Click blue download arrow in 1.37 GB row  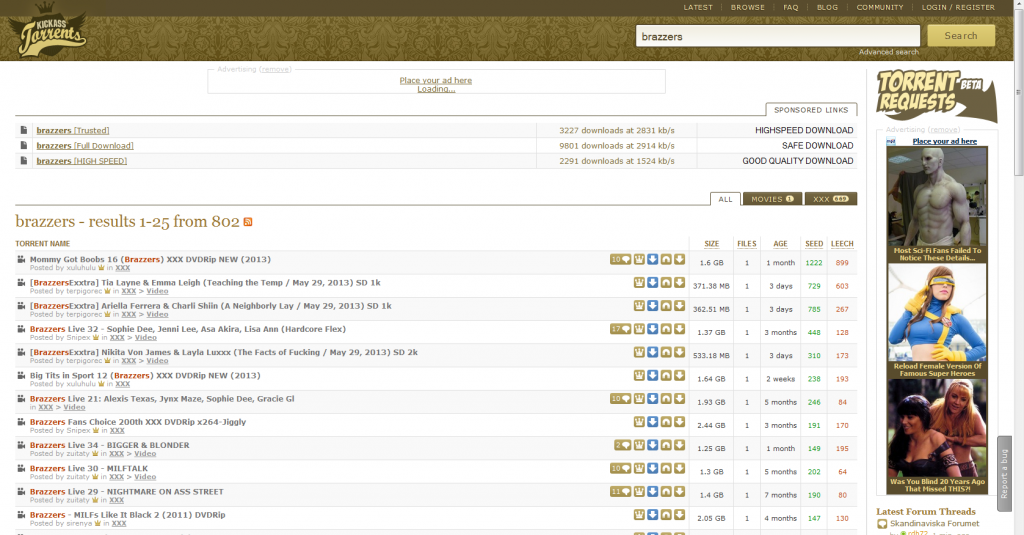click(652, 329)
